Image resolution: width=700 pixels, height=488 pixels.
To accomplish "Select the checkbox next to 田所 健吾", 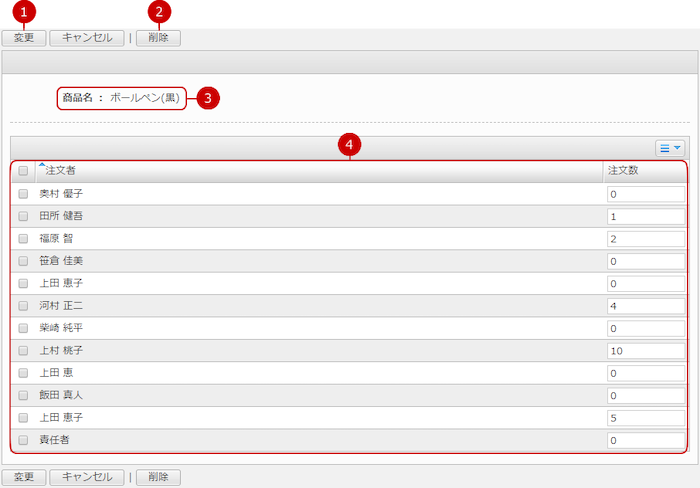I will pos(23,216).
